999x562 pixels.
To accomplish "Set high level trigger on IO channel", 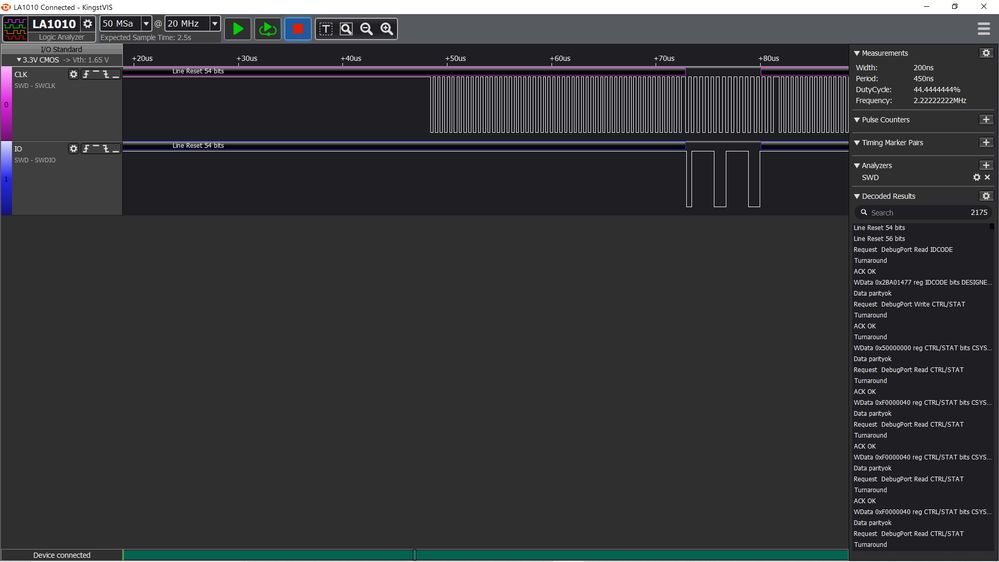I will point(96,148).
